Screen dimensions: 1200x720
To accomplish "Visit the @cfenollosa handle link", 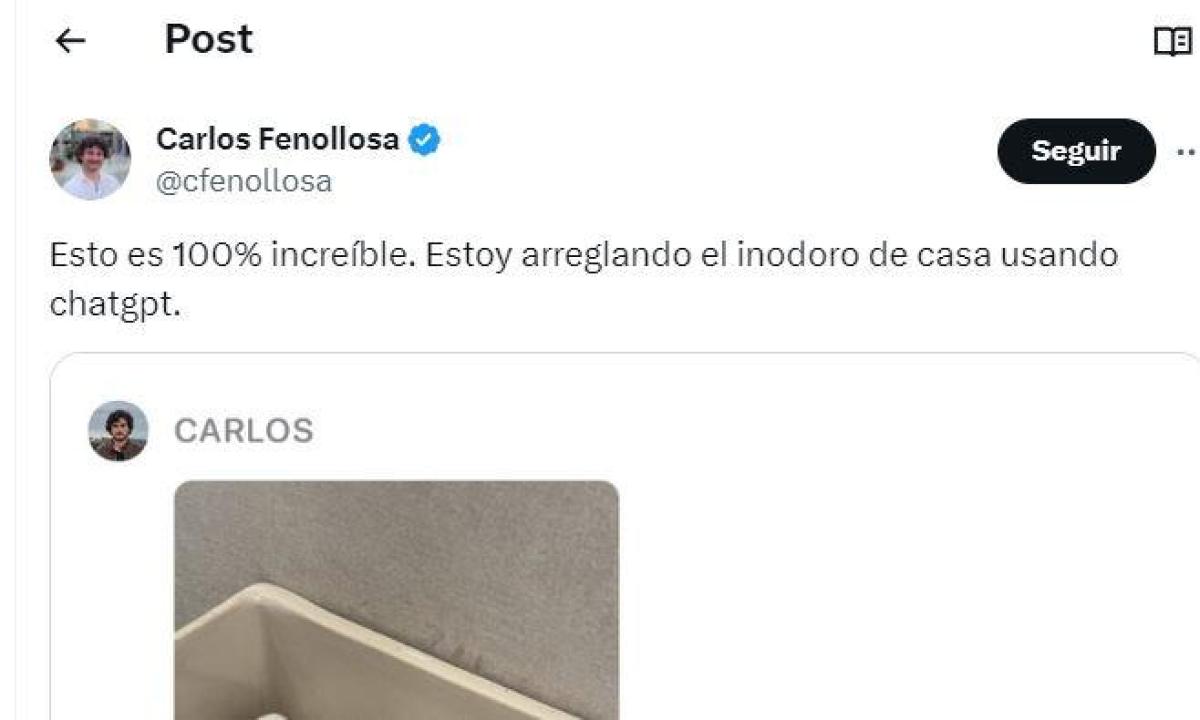I will coord(244,181).
